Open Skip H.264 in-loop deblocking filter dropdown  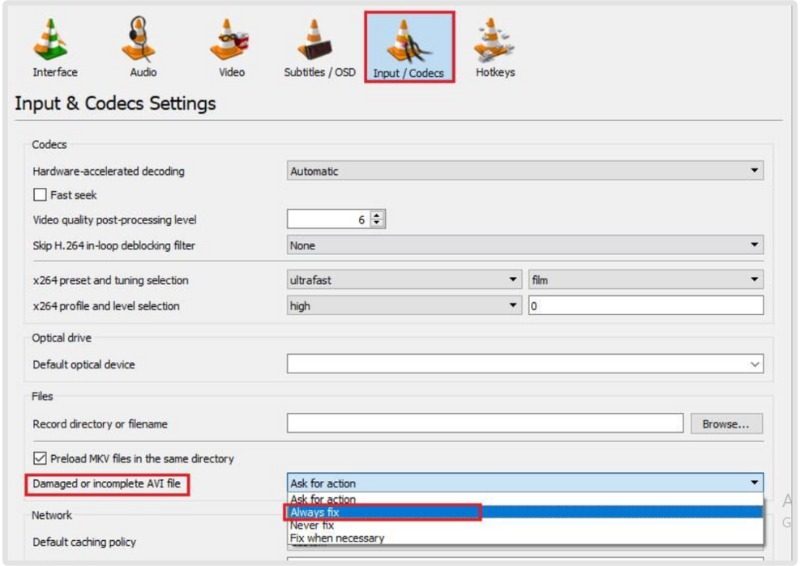[x=525, y=244]
